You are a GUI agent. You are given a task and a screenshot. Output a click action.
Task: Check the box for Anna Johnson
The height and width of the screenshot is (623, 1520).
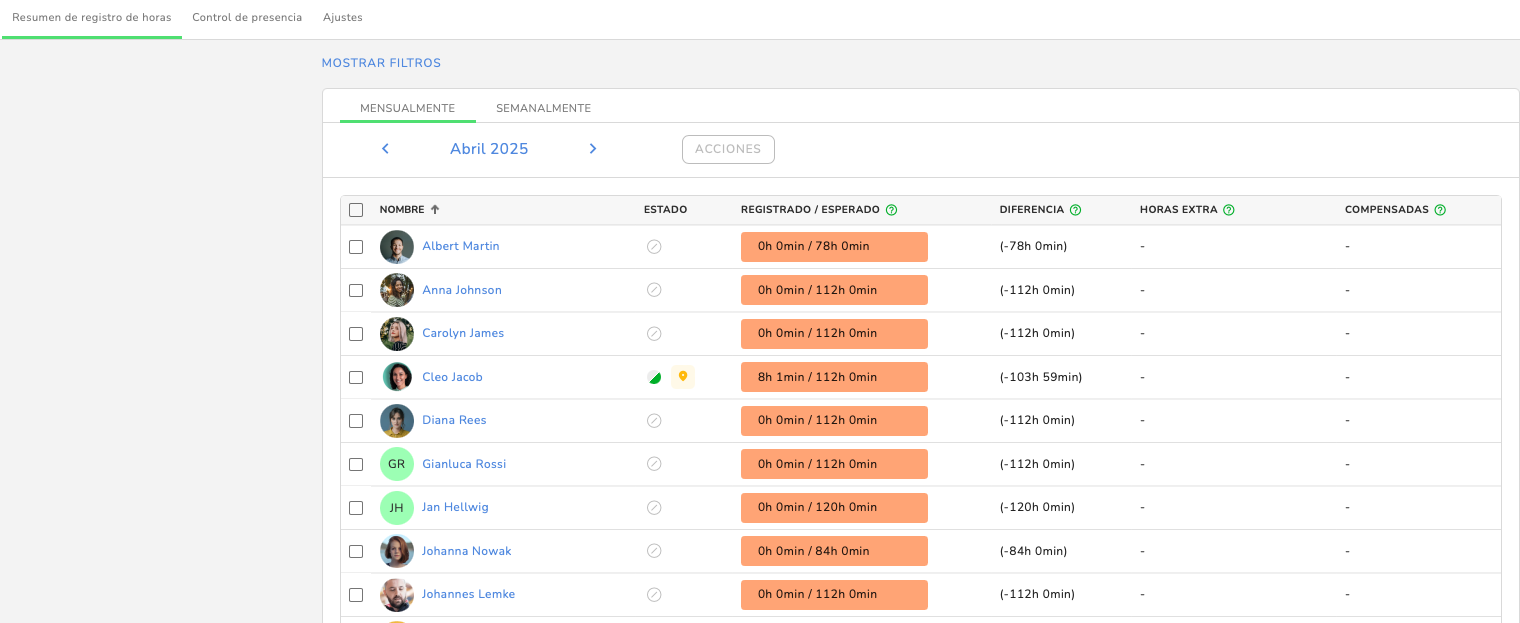pyautogui.click(x=356, y=290)
